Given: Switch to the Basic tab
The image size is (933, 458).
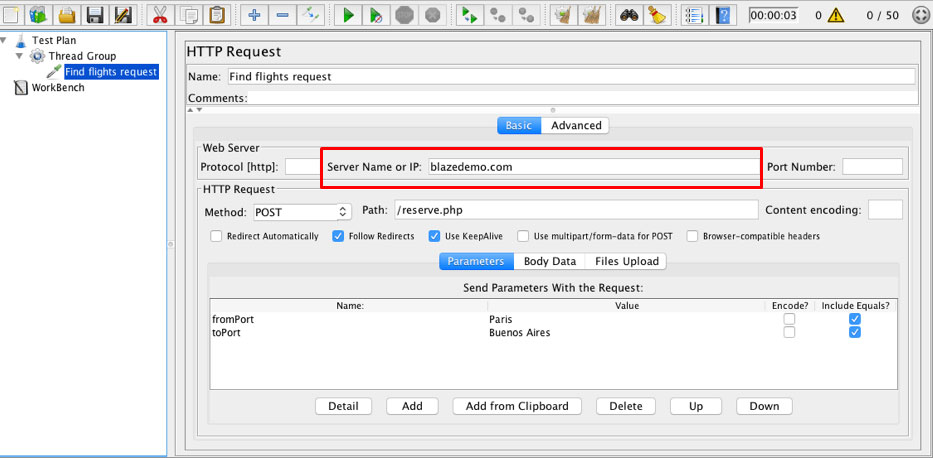Looking at the screenshot, I should [519, 126].
